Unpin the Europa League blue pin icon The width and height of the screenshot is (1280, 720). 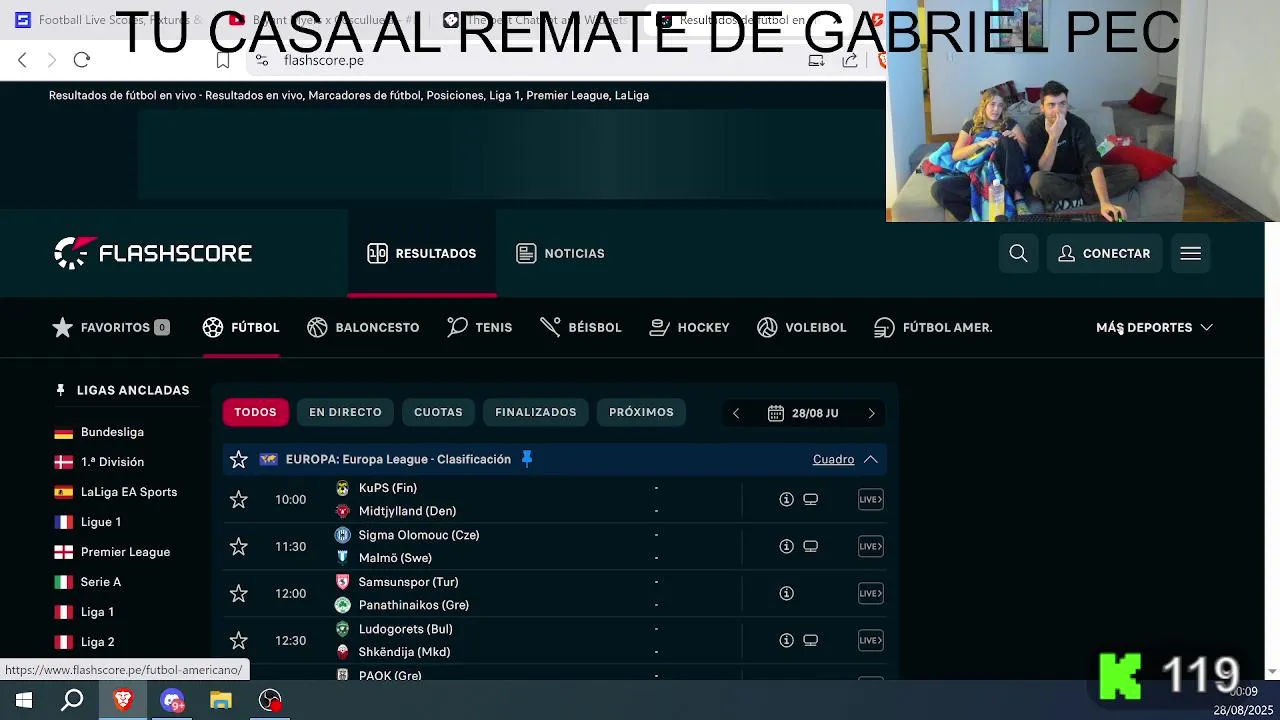(527, 459)
